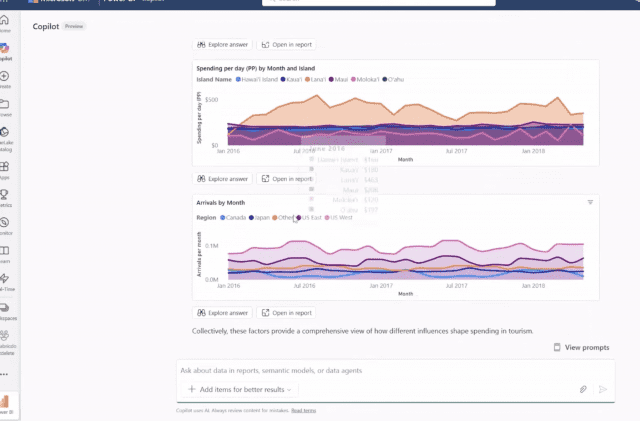Screen dimensions: 640x421
Task: Click Open in report above the Arrivals chart
Action: [x=287, y=179]
